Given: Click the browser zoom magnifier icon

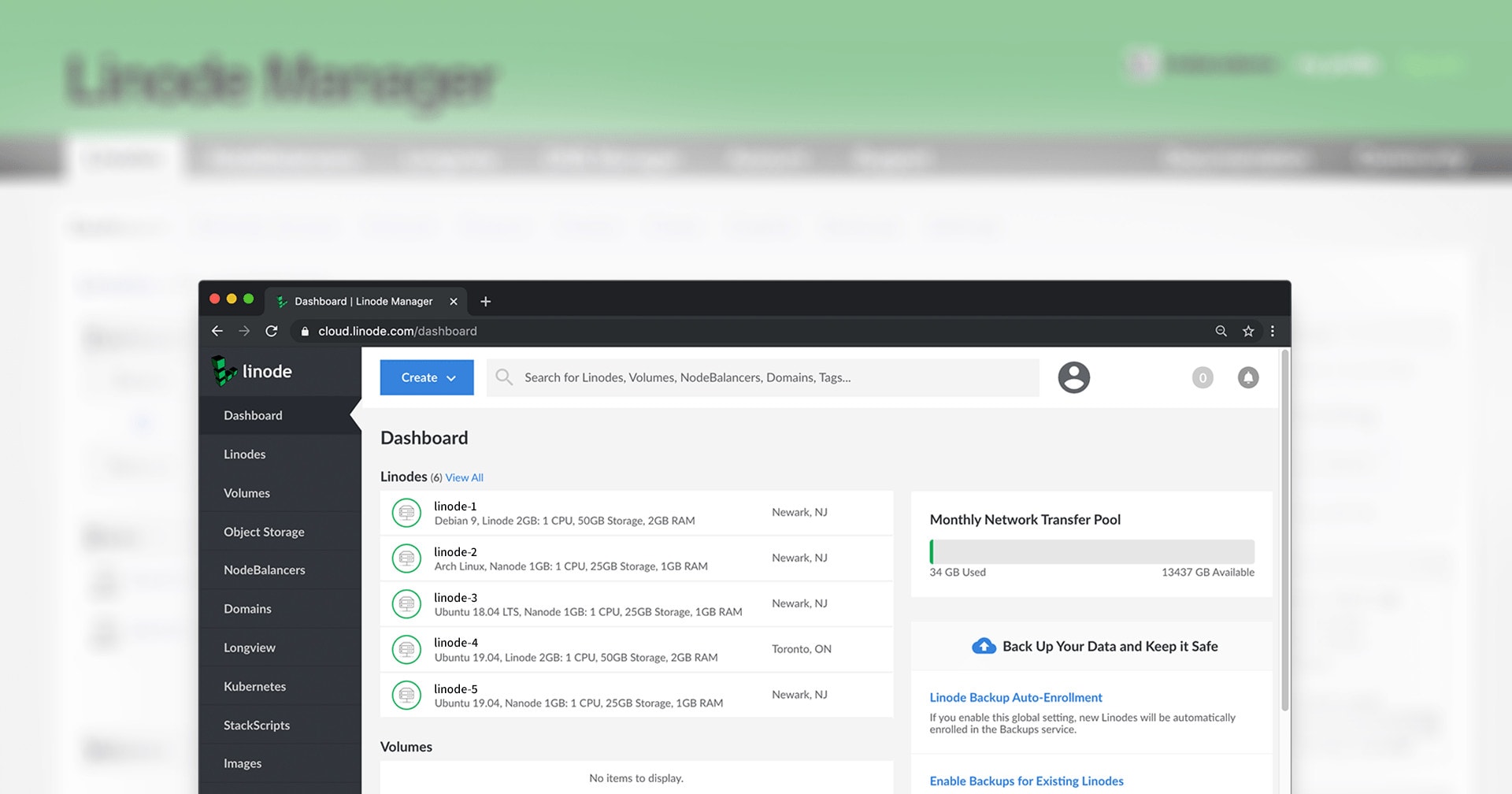Looking at the screenshot, I should [1221, 332].
